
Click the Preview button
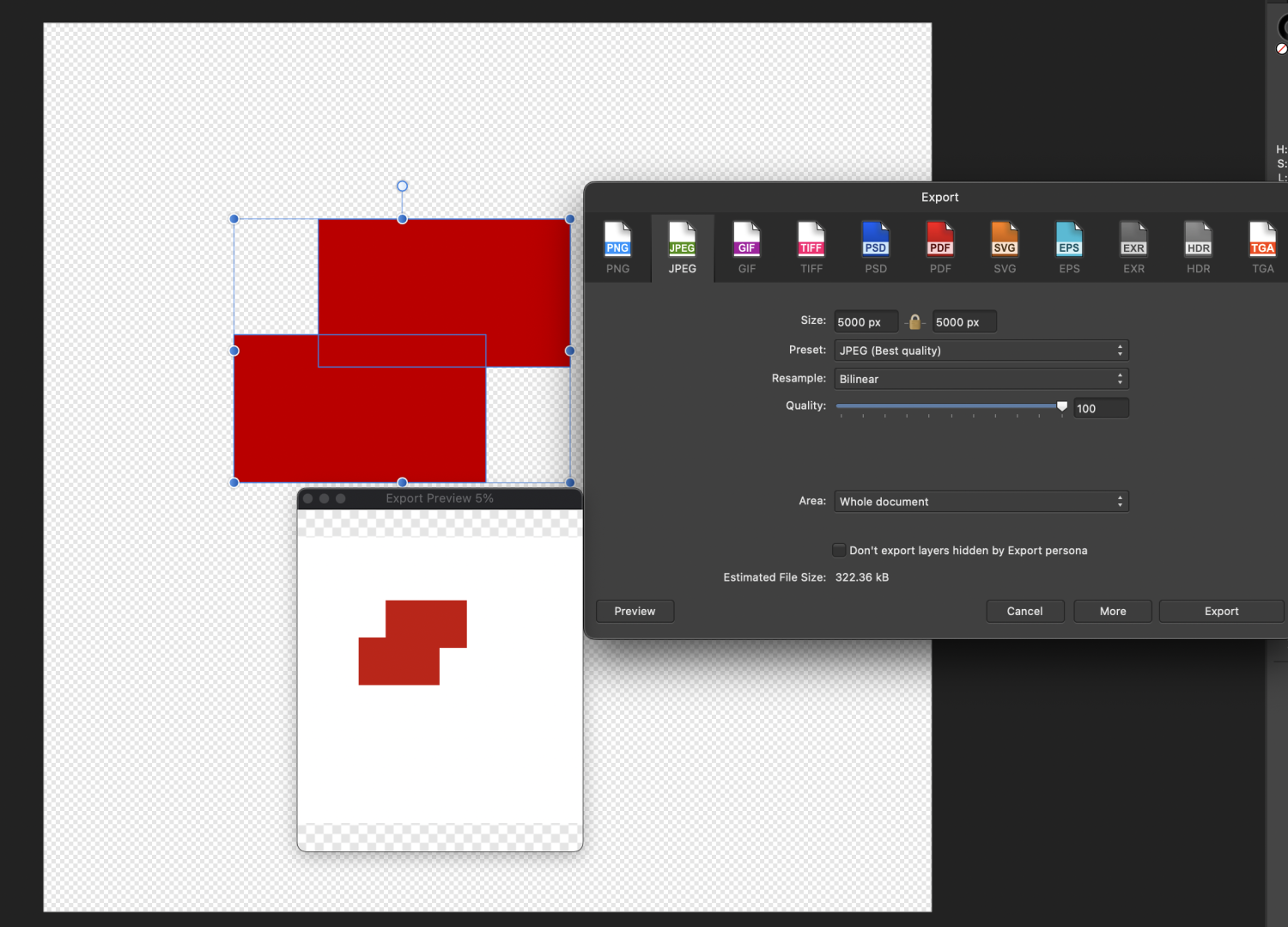635,611
